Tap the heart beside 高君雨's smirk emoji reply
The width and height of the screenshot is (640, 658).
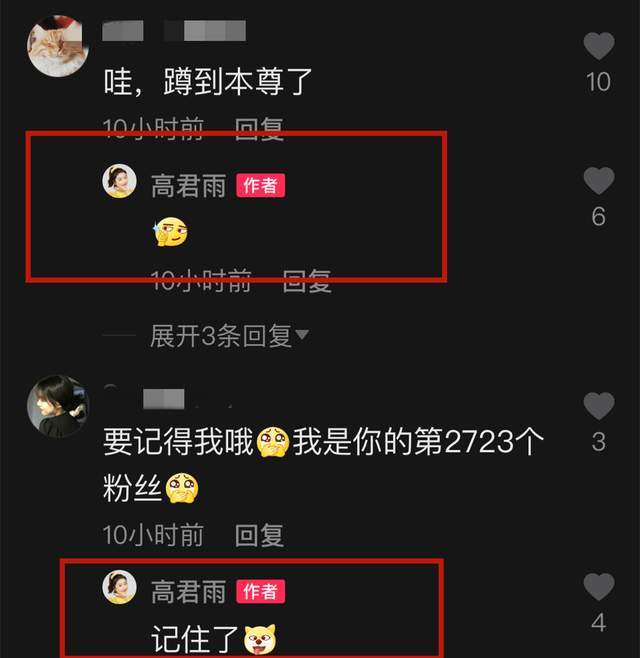(x=599, y=181)
